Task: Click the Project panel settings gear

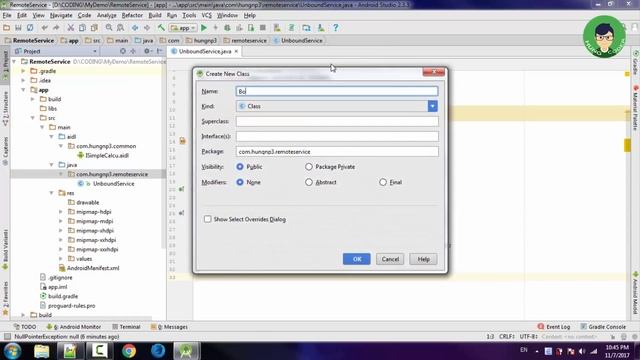Action: pyautogui.click(x=147, y=51)
